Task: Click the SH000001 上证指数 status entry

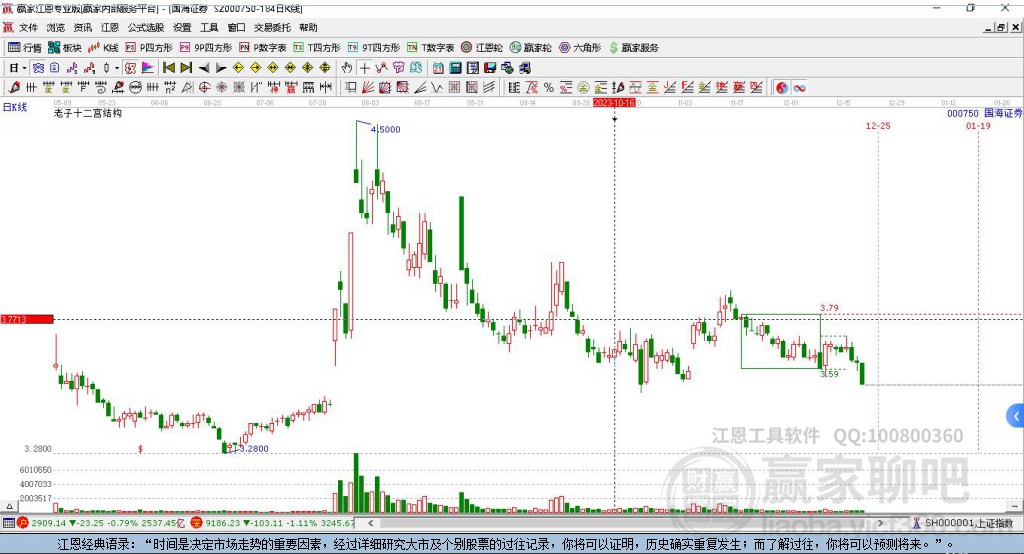Action: (963, 523)
